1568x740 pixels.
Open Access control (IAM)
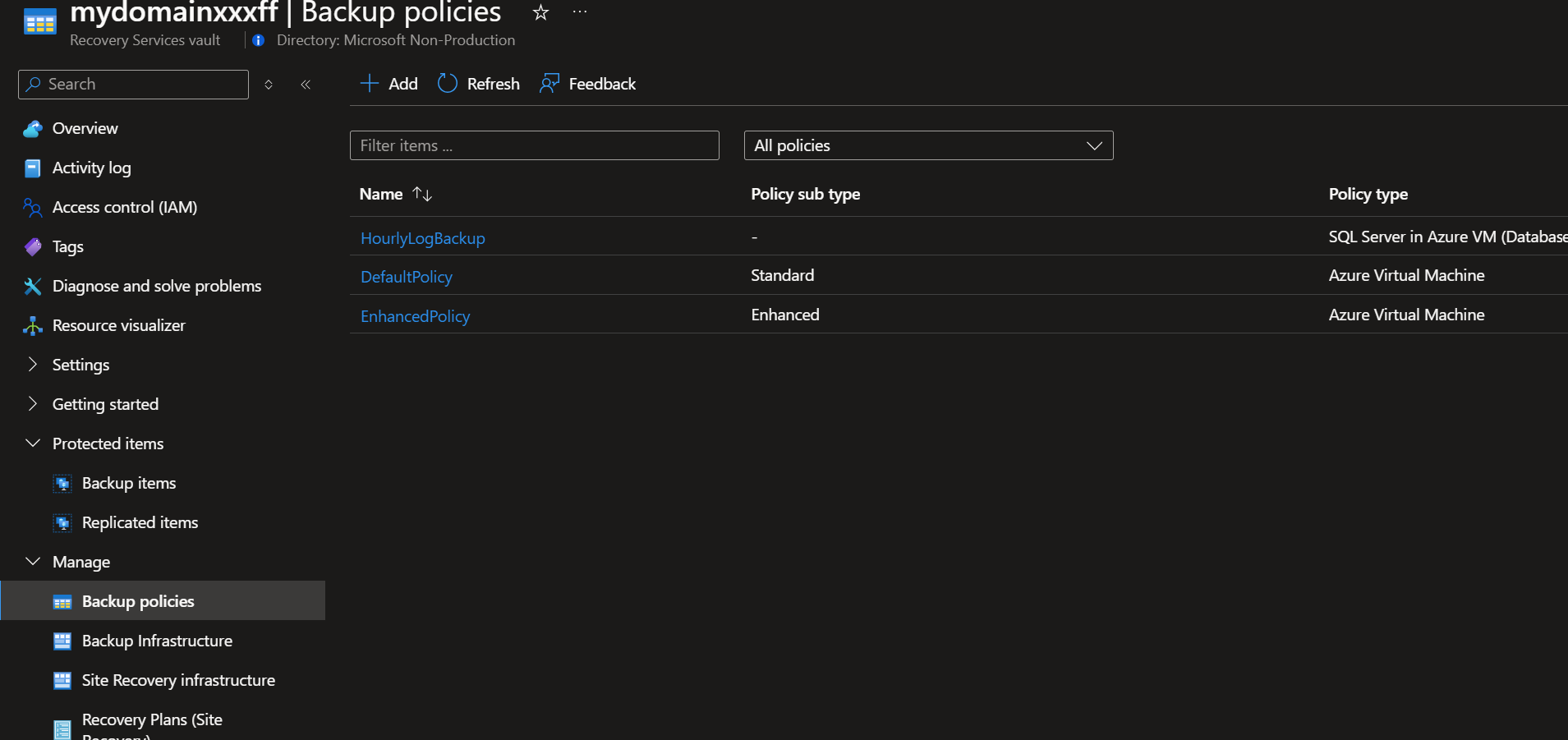pos(125,208)
